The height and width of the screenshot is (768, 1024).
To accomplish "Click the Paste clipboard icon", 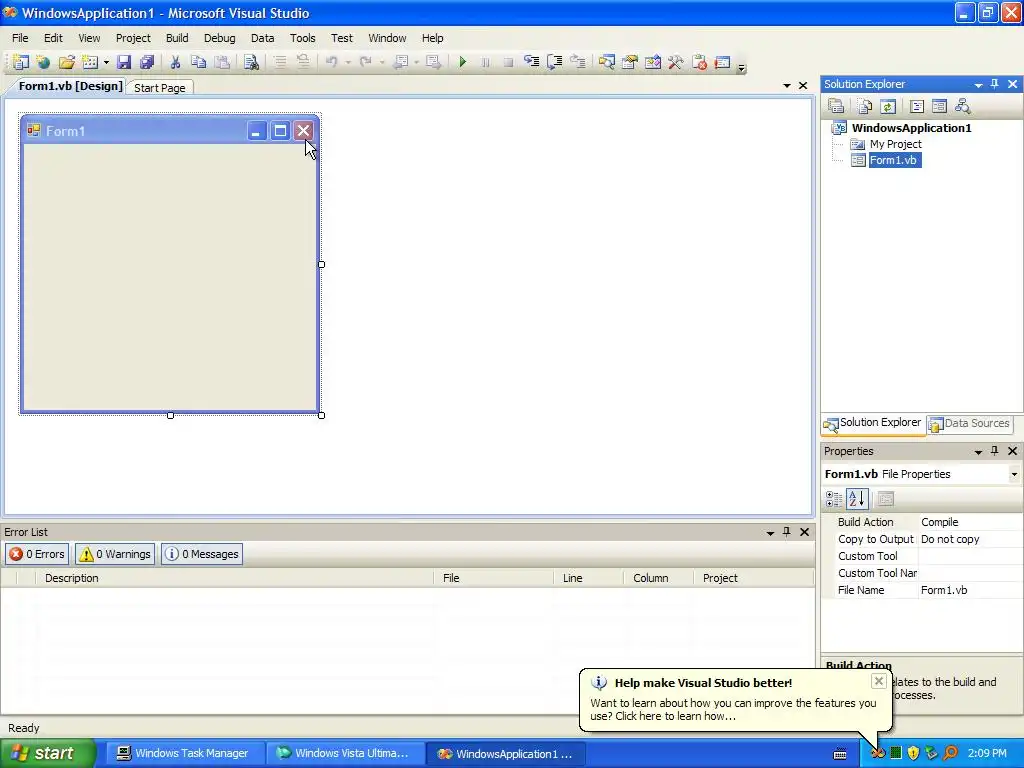I will point(222,62).
